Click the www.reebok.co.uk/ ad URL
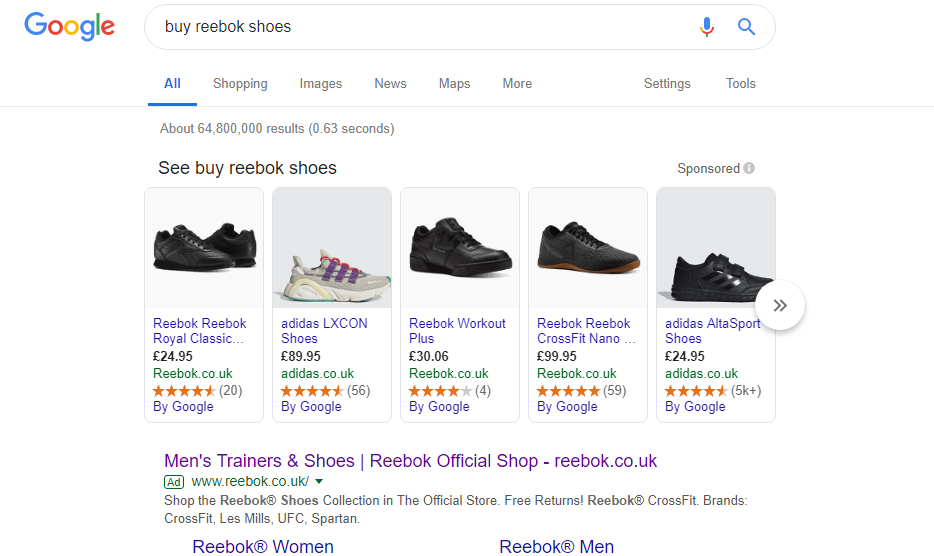The image size is (934, 556). (250, 482)
